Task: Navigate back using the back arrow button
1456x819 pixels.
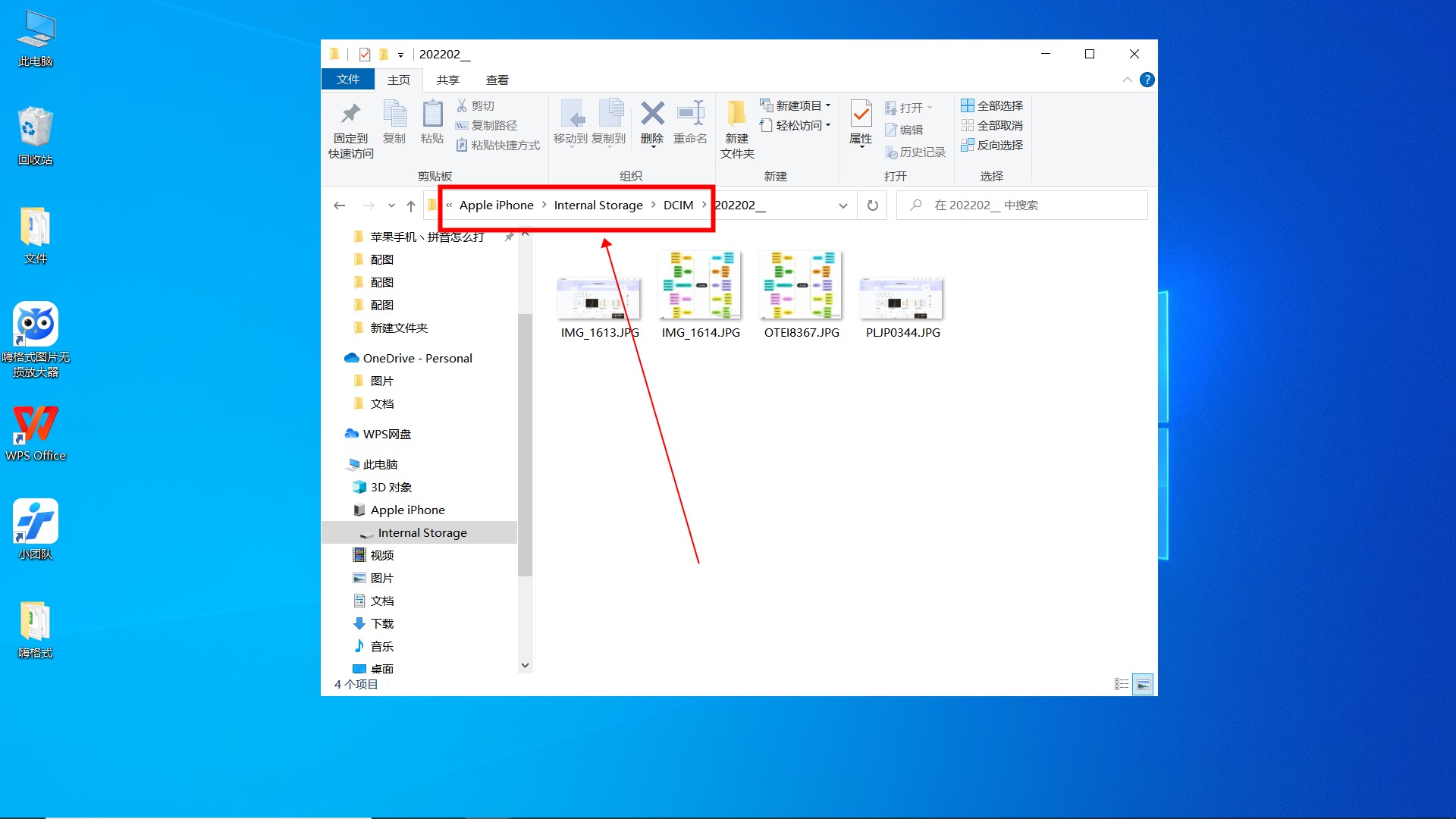Action: [341, 205]
